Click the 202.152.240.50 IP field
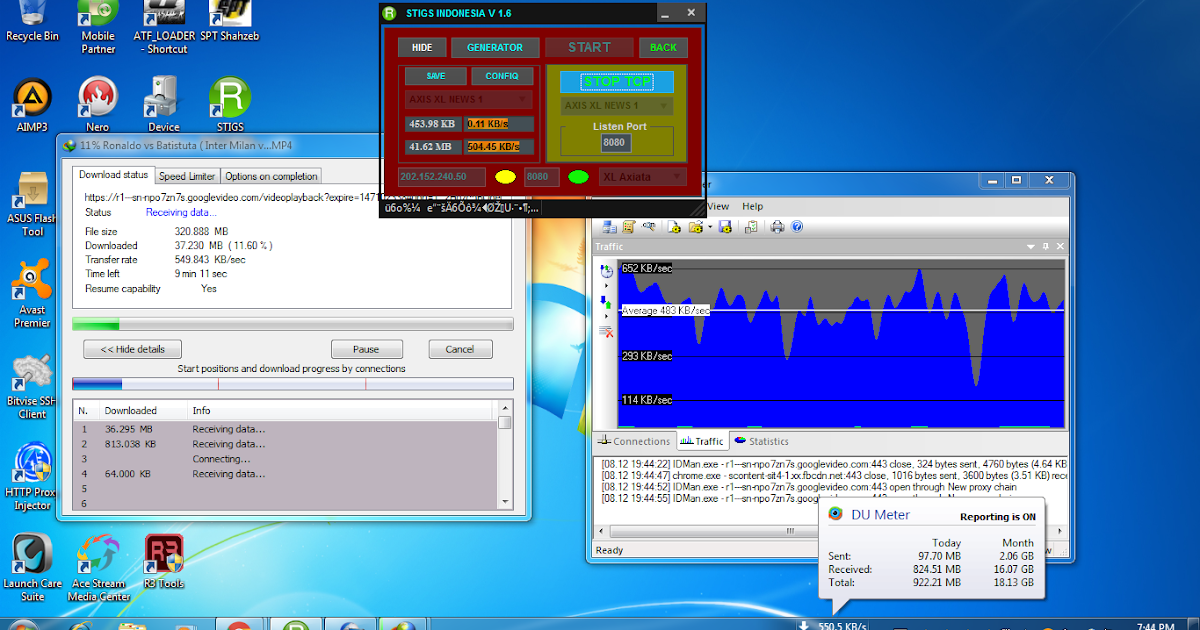Screen dimensions: 1200x630 coord(442,177)
